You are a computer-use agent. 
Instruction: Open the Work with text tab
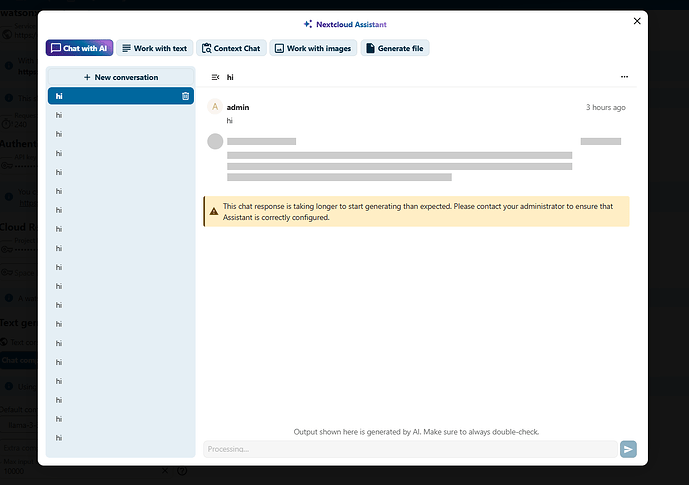click(x=154, y=48)
